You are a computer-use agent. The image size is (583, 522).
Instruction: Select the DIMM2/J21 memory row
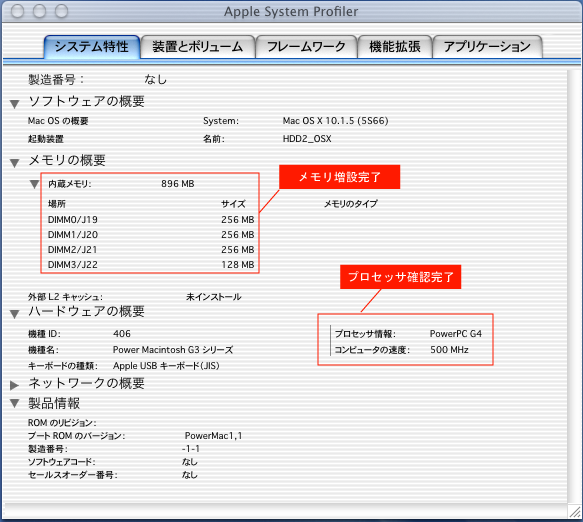coord(151,249)
